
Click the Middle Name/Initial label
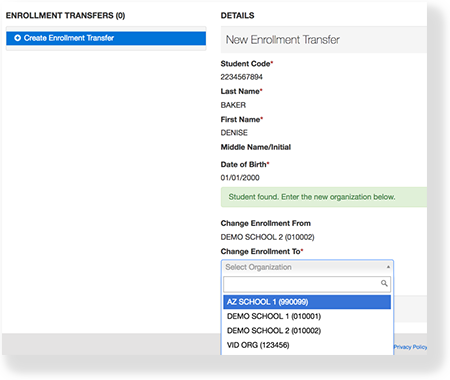point(256,147)
